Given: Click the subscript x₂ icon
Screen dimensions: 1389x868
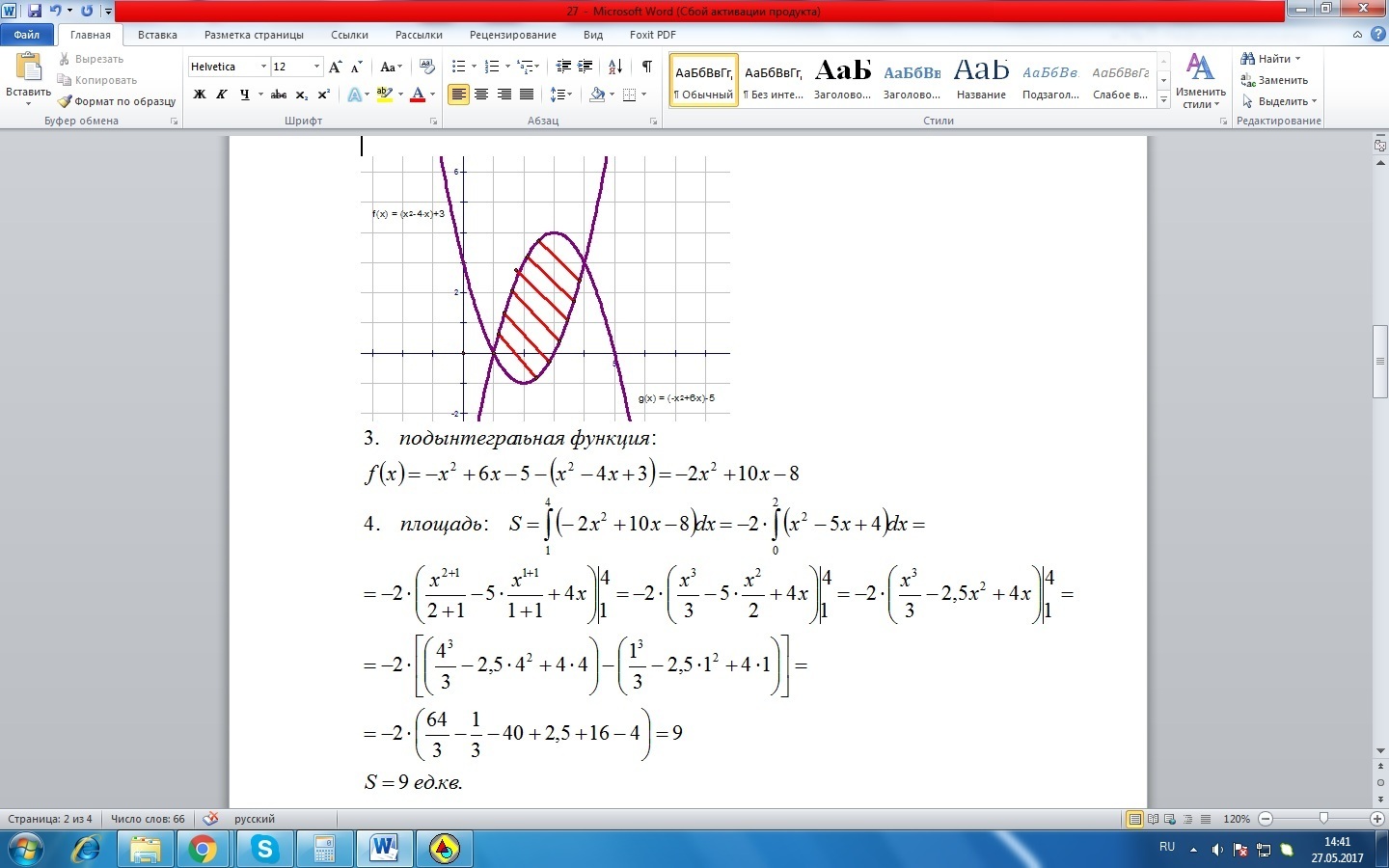Looking at the screenshot, I should tap(302, 95).
